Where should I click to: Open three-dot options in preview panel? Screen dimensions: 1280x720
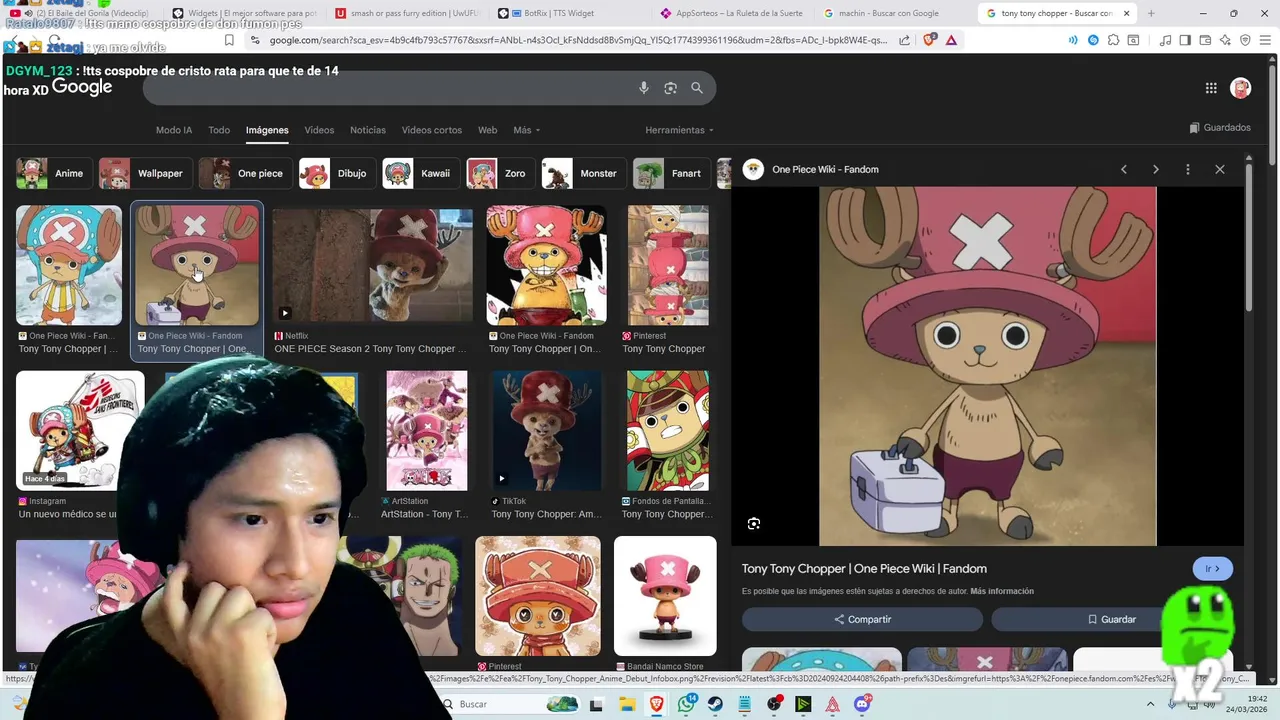coord(1188,169)
